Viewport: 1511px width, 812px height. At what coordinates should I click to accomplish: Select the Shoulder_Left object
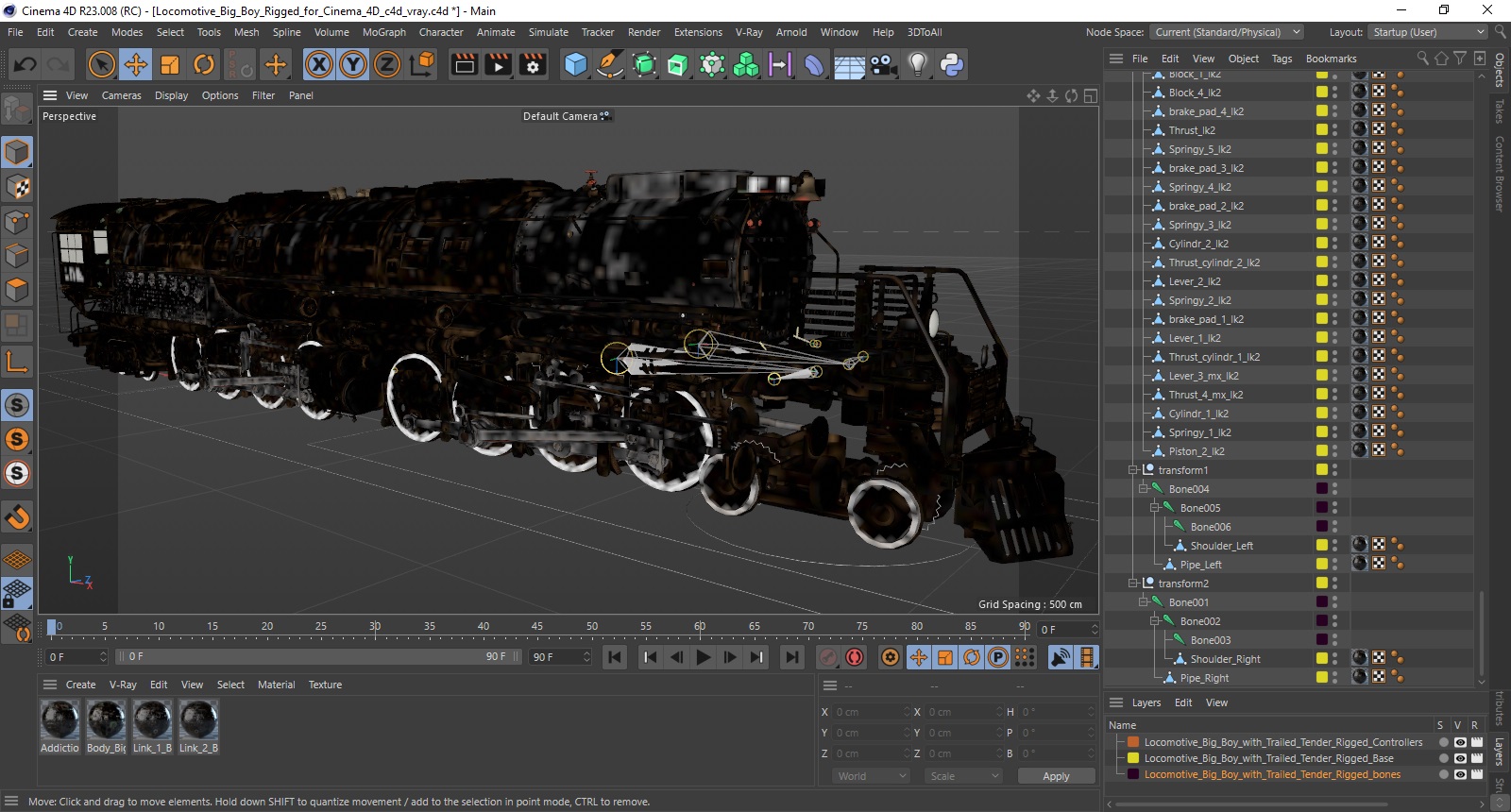click(1221, 546)
